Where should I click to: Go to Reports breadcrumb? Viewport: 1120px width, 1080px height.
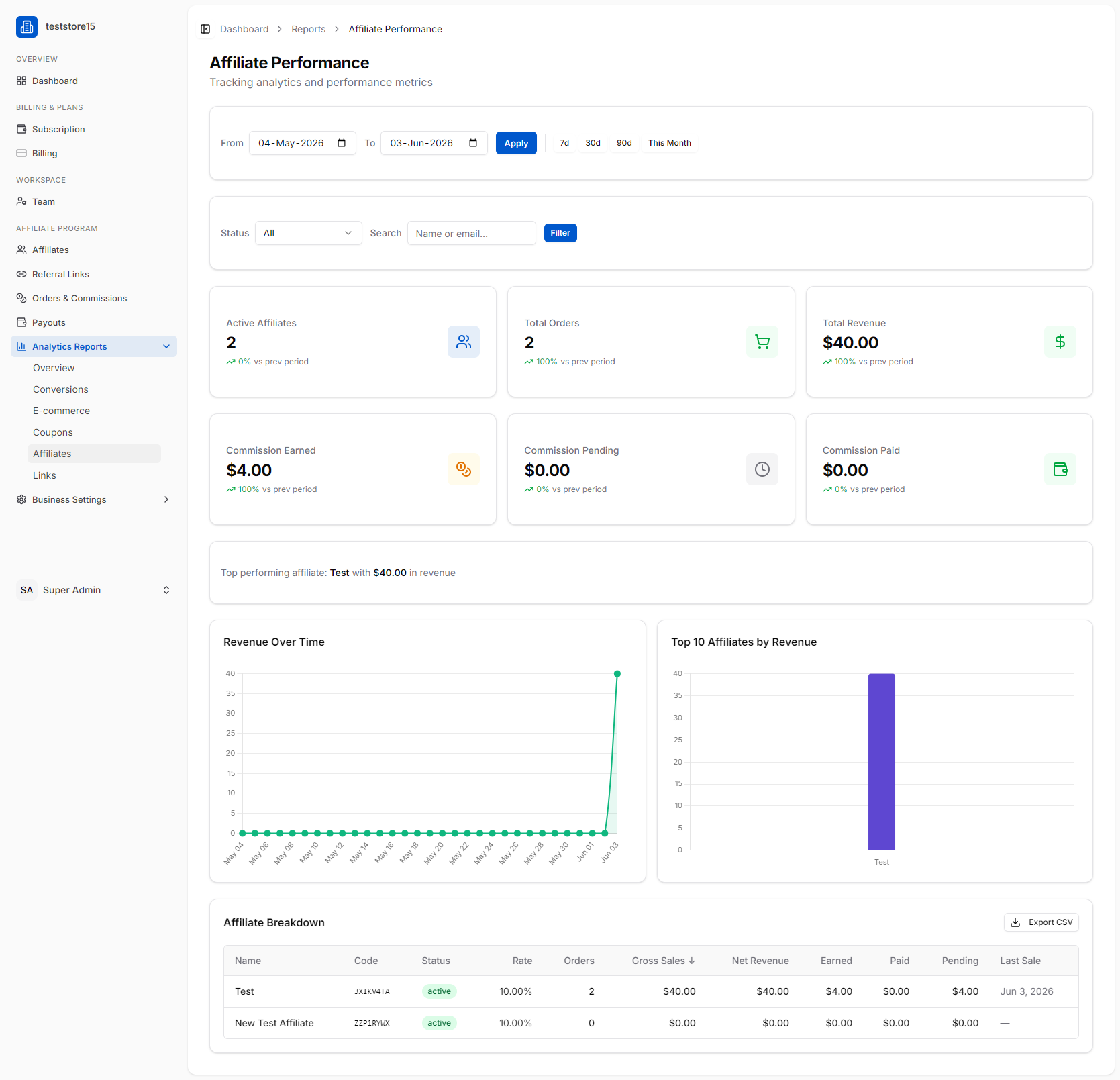point(308,29)
